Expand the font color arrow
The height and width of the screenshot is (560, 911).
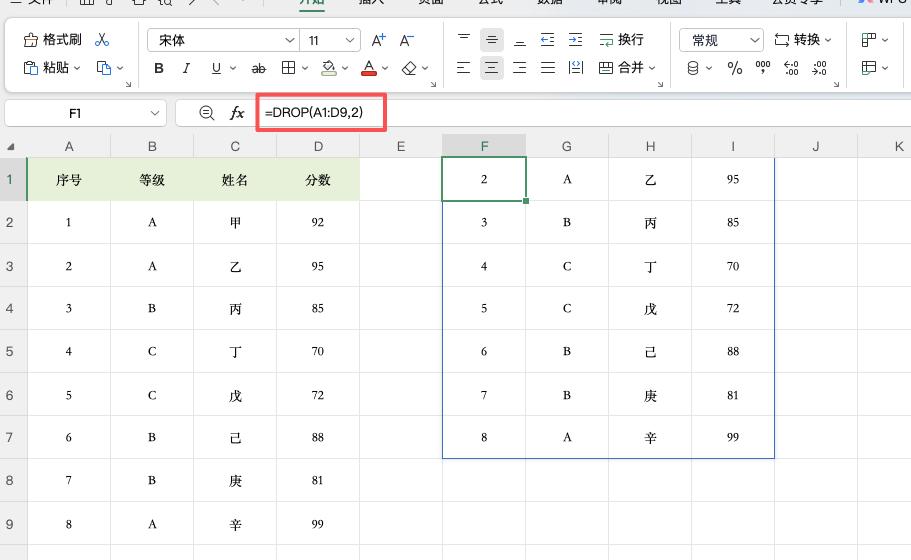click(385, 68)
